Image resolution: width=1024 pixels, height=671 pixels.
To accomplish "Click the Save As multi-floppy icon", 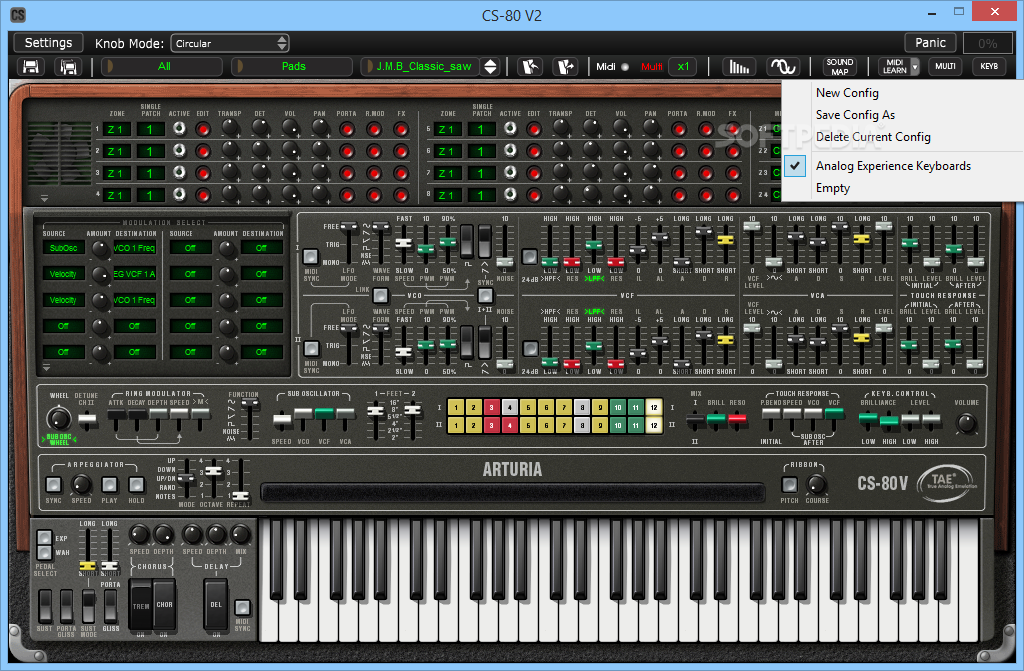I will click(69, 67).
